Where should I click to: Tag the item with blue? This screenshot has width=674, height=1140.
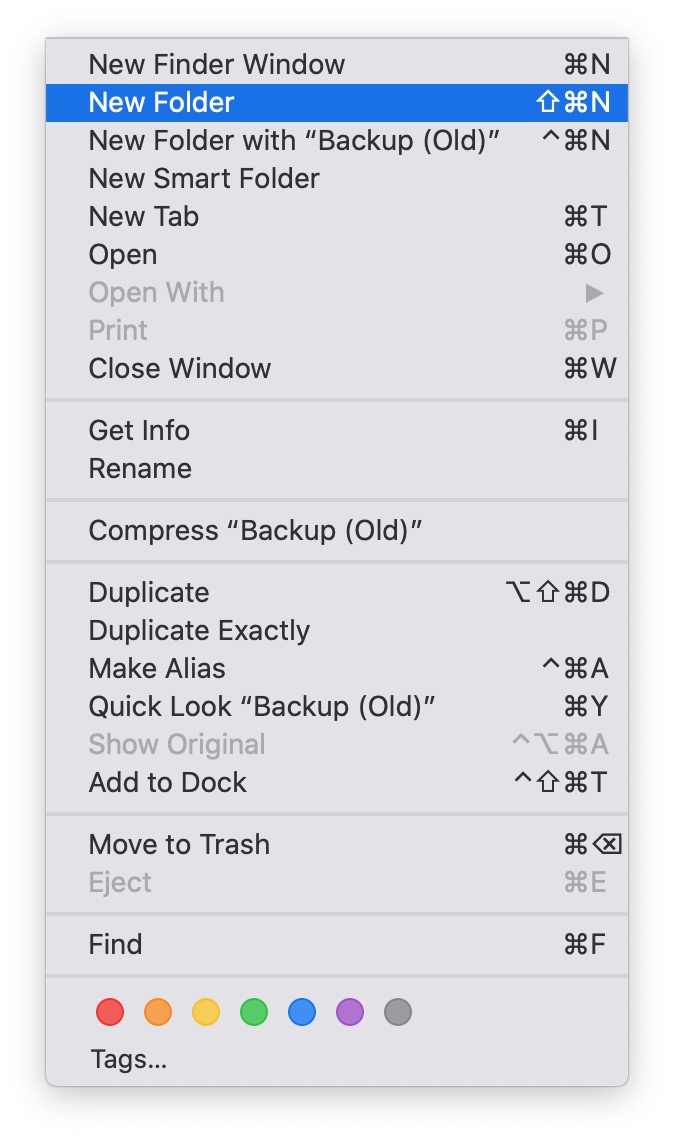click(x=302, y=1012)
